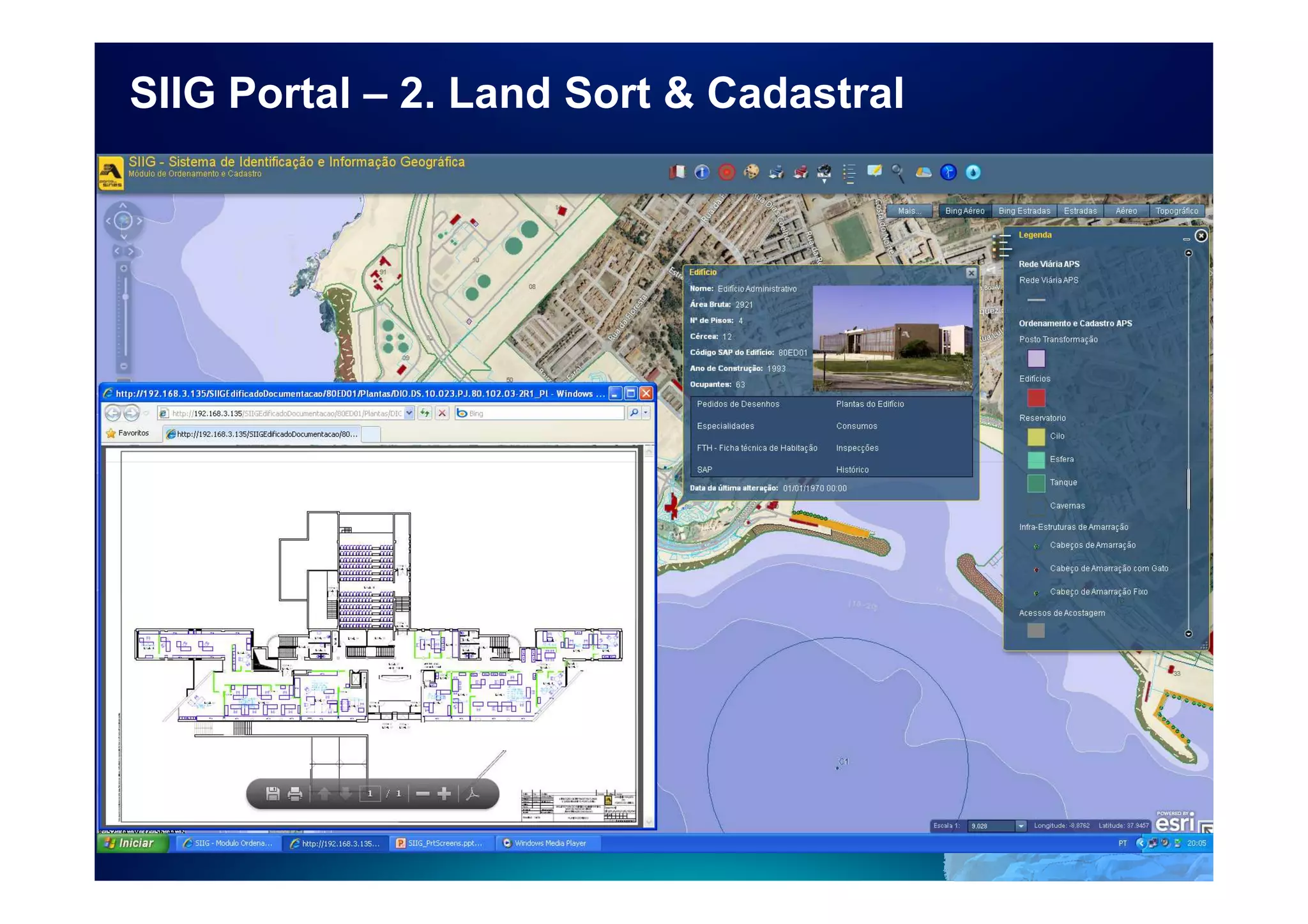Click the red target circle tool

coord(727,172)
